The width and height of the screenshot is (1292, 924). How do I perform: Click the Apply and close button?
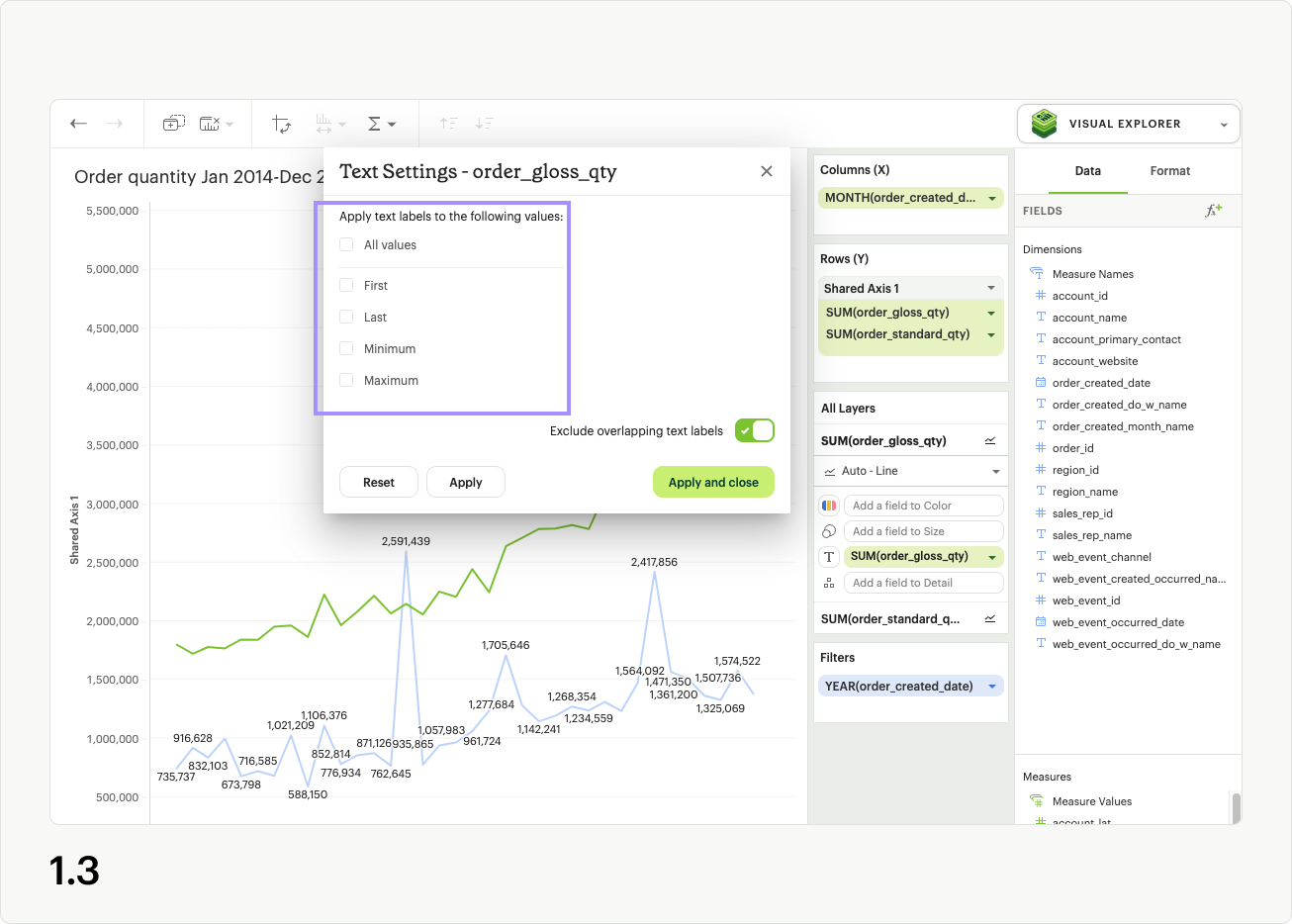coord(713,483)
